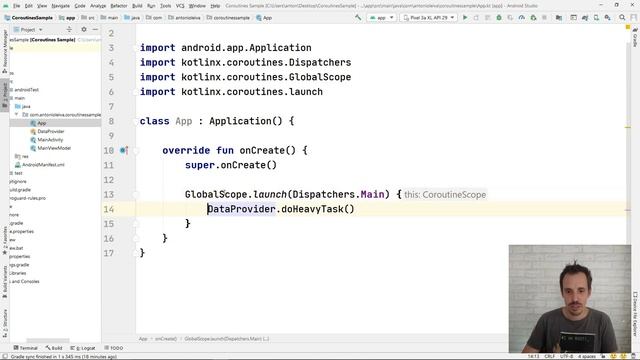Collapse com.antonioleiva.coroutinessample package node
Screen dimensions: 640x360
(x=16, y=115)
